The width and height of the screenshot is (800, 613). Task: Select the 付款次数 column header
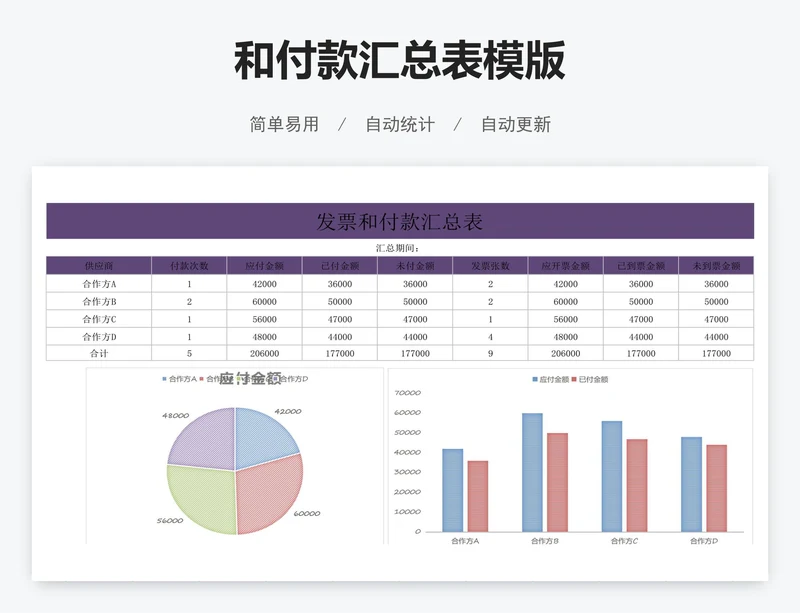pos(189,266)
